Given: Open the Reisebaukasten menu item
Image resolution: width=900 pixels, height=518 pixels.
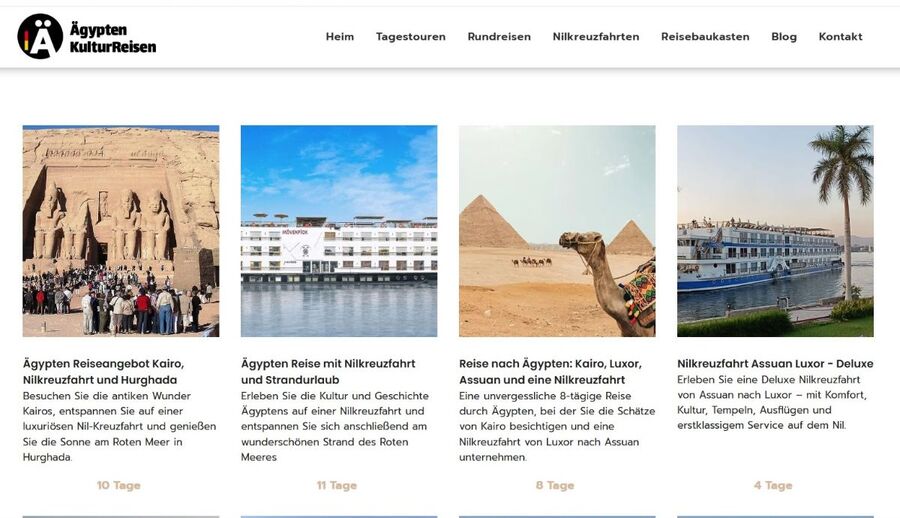Looking at the screenshot, I should (705, 36).
